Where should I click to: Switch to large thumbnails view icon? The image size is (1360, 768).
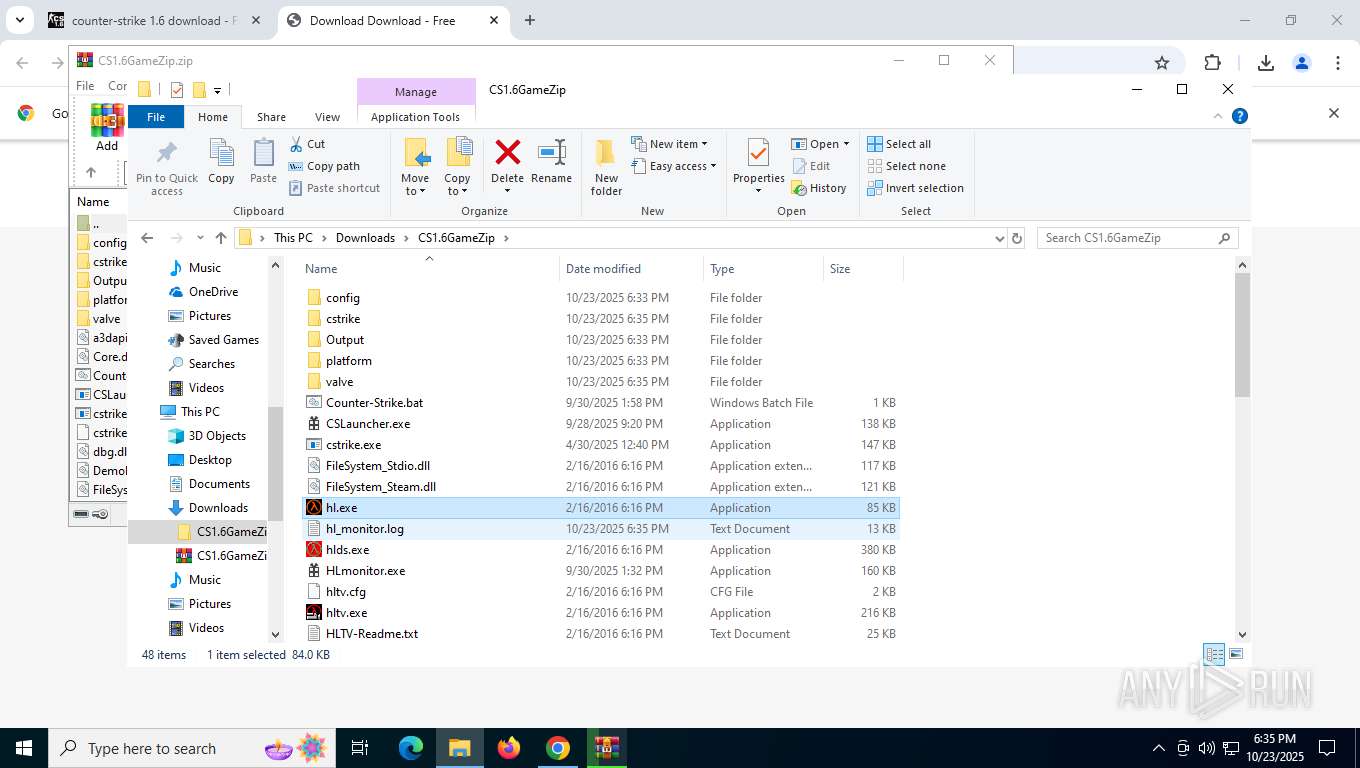(1236, 655)
